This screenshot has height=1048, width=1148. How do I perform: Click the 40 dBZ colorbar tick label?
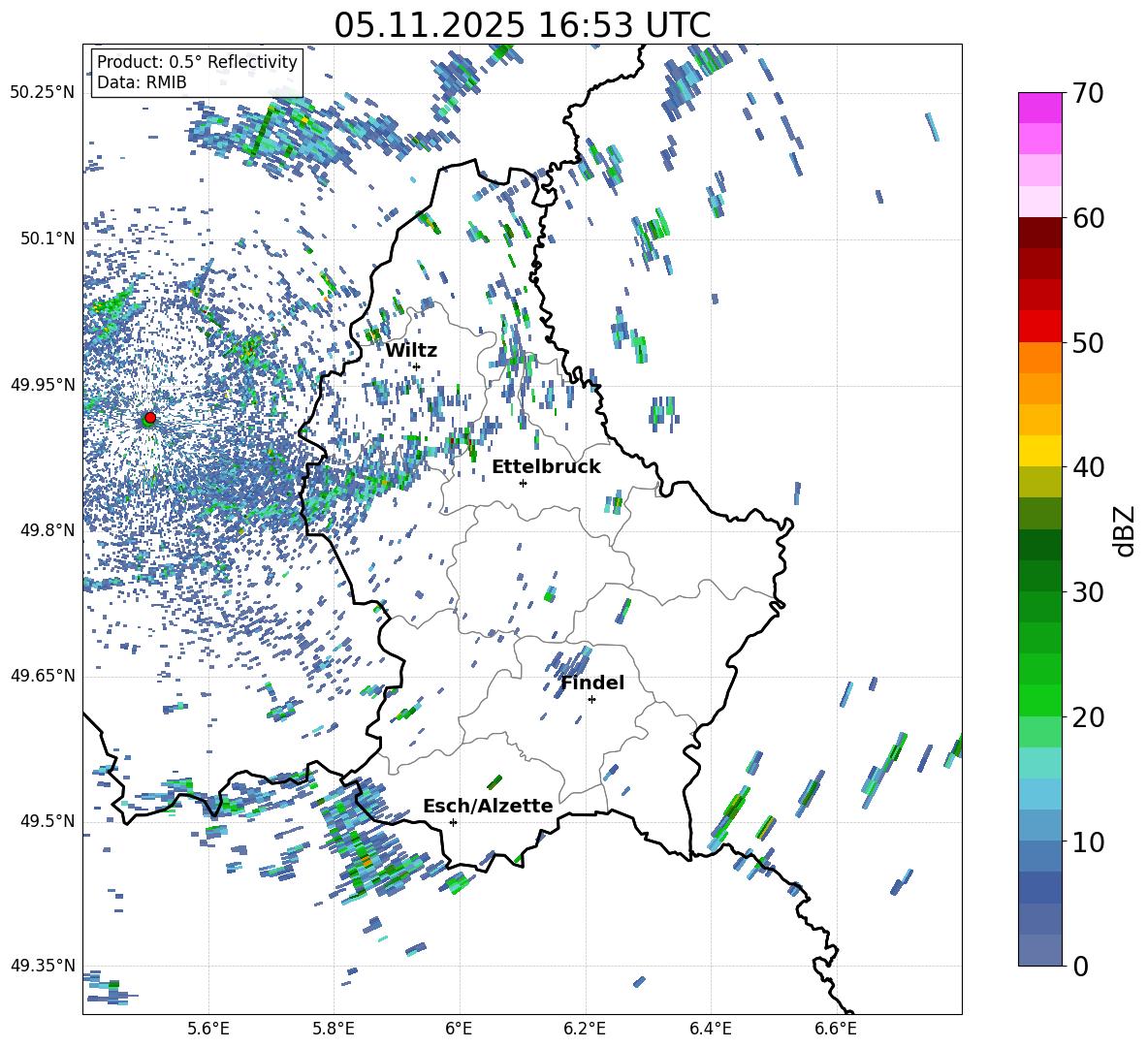tap(1088, 467)
